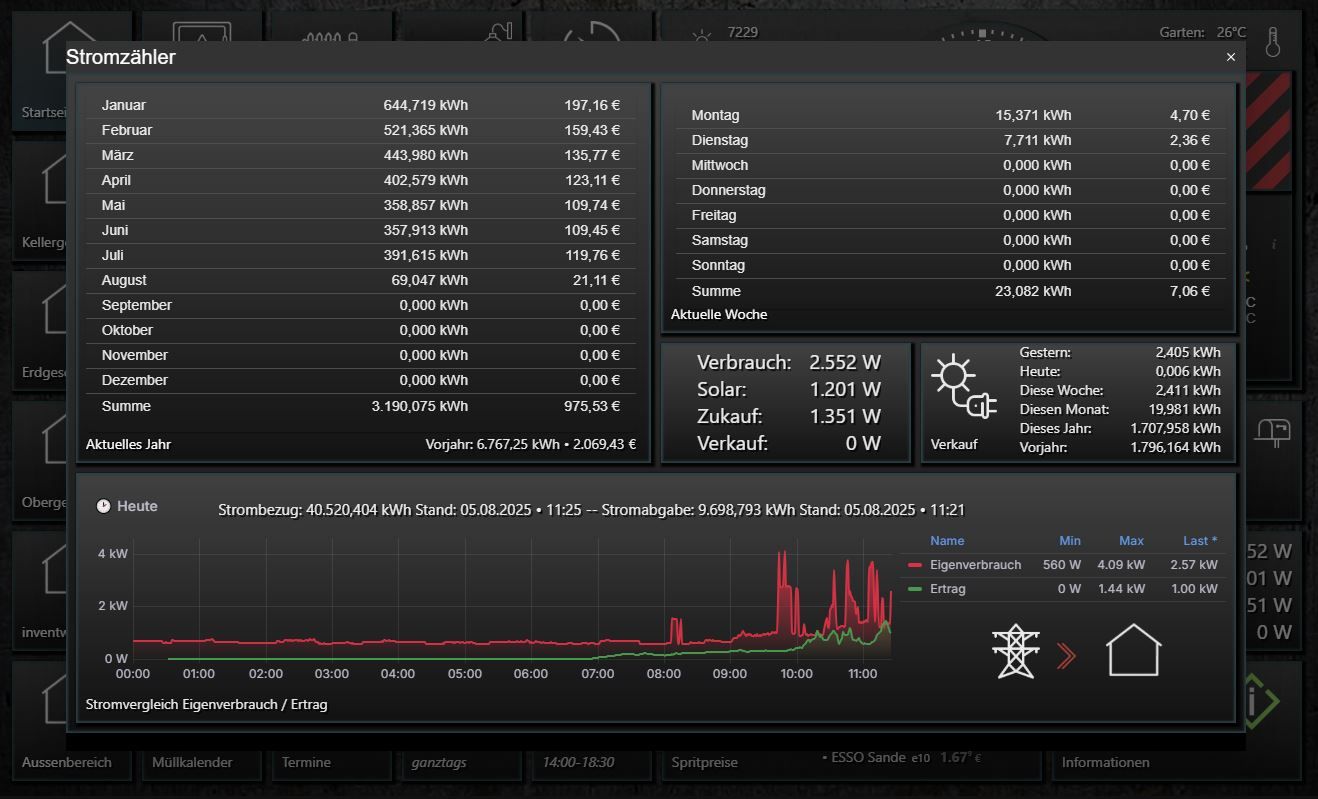Click the August value 69,047 kWh
Screen dimensions: 1318x799
click(429, 280)
